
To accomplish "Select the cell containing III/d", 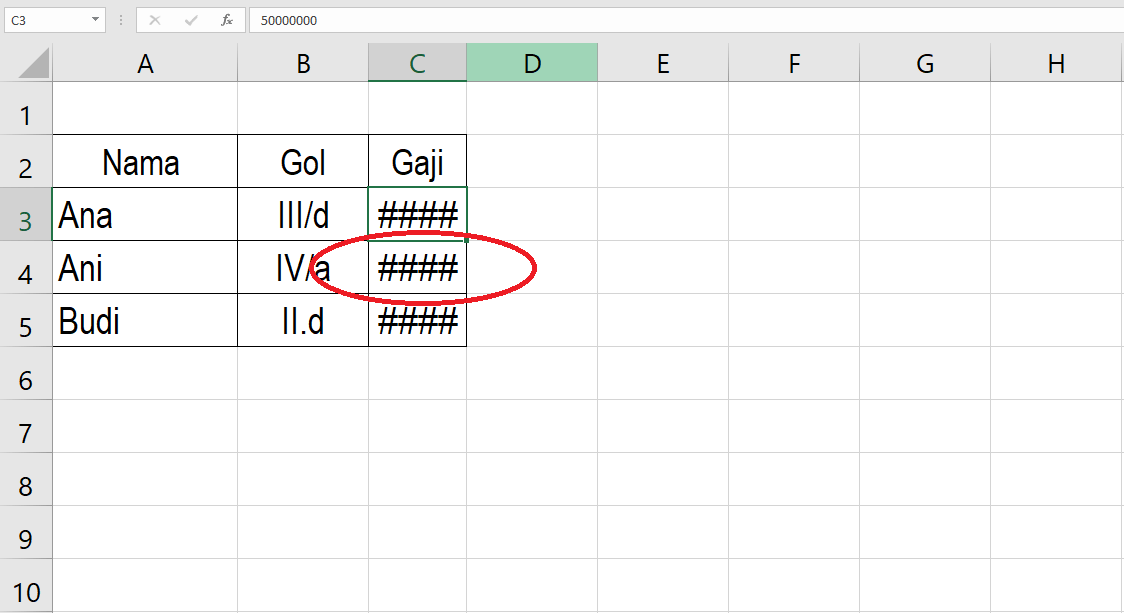I will click(x=303, y=215).
